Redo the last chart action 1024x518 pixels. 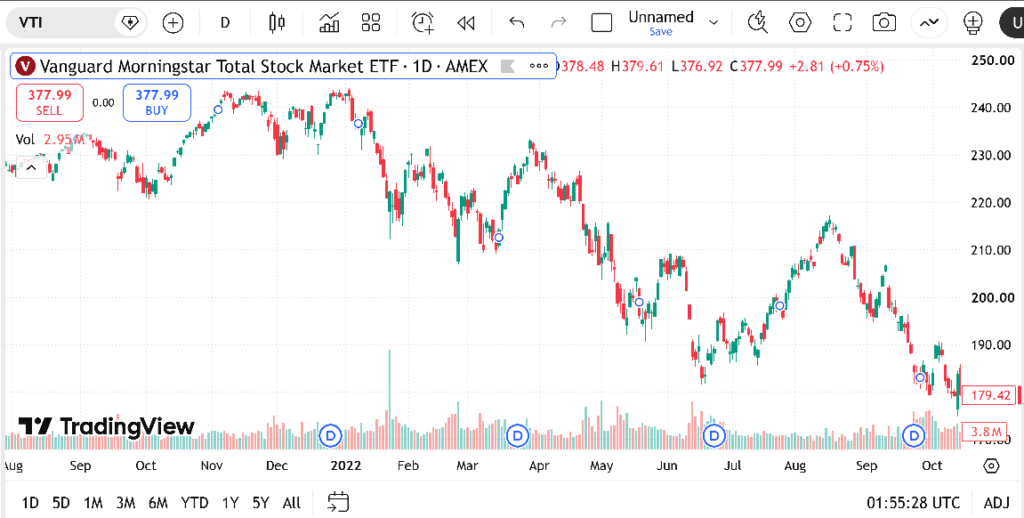click(558, 23)
